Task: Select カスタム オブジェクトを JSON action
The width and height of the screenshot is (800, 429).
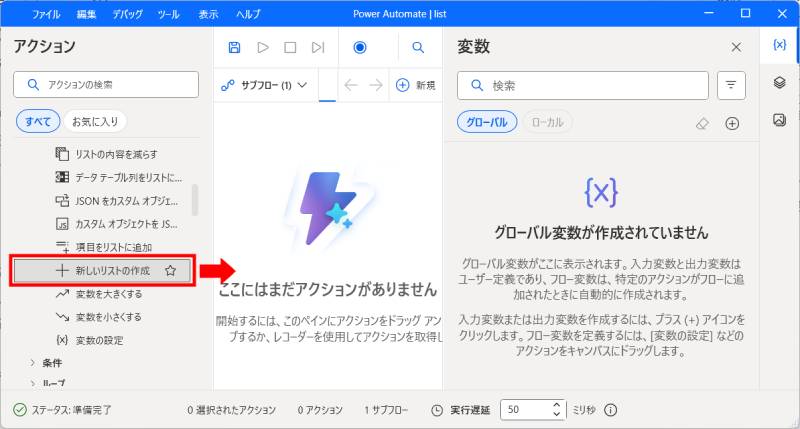Action: click(116, 224)
